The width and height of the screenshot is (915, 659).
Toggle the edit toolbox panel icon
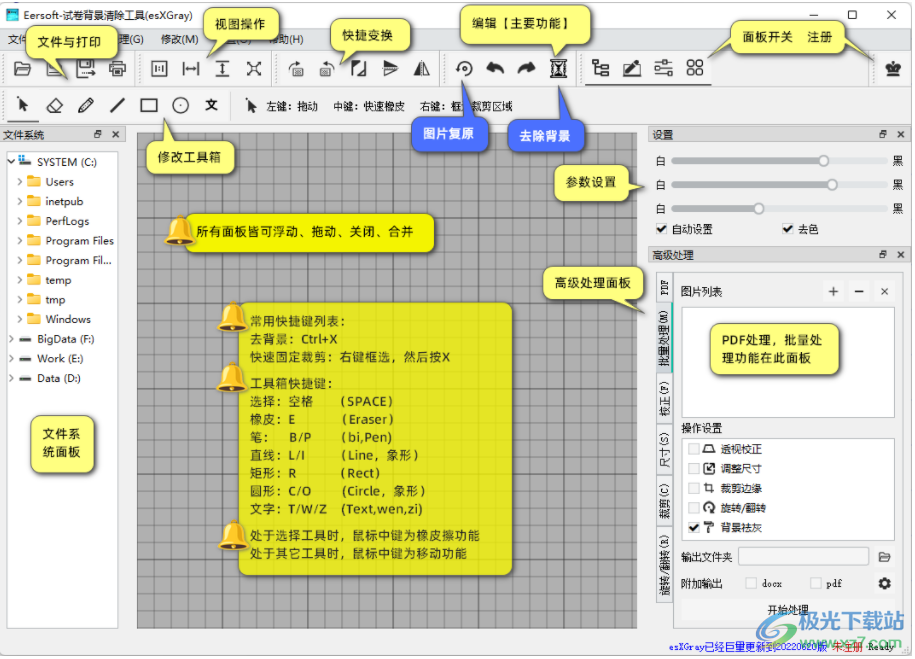(632, 68)
